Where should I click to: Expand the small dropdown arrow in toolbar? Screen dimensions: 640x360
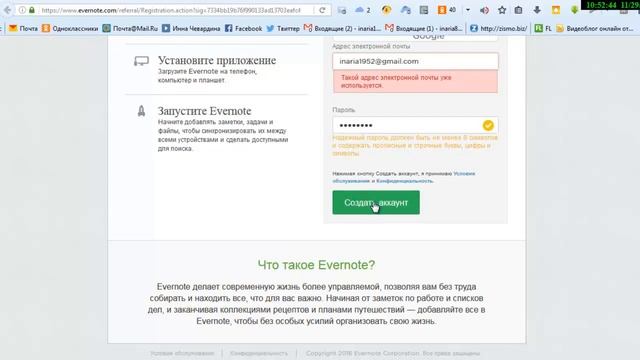(468, 10)
